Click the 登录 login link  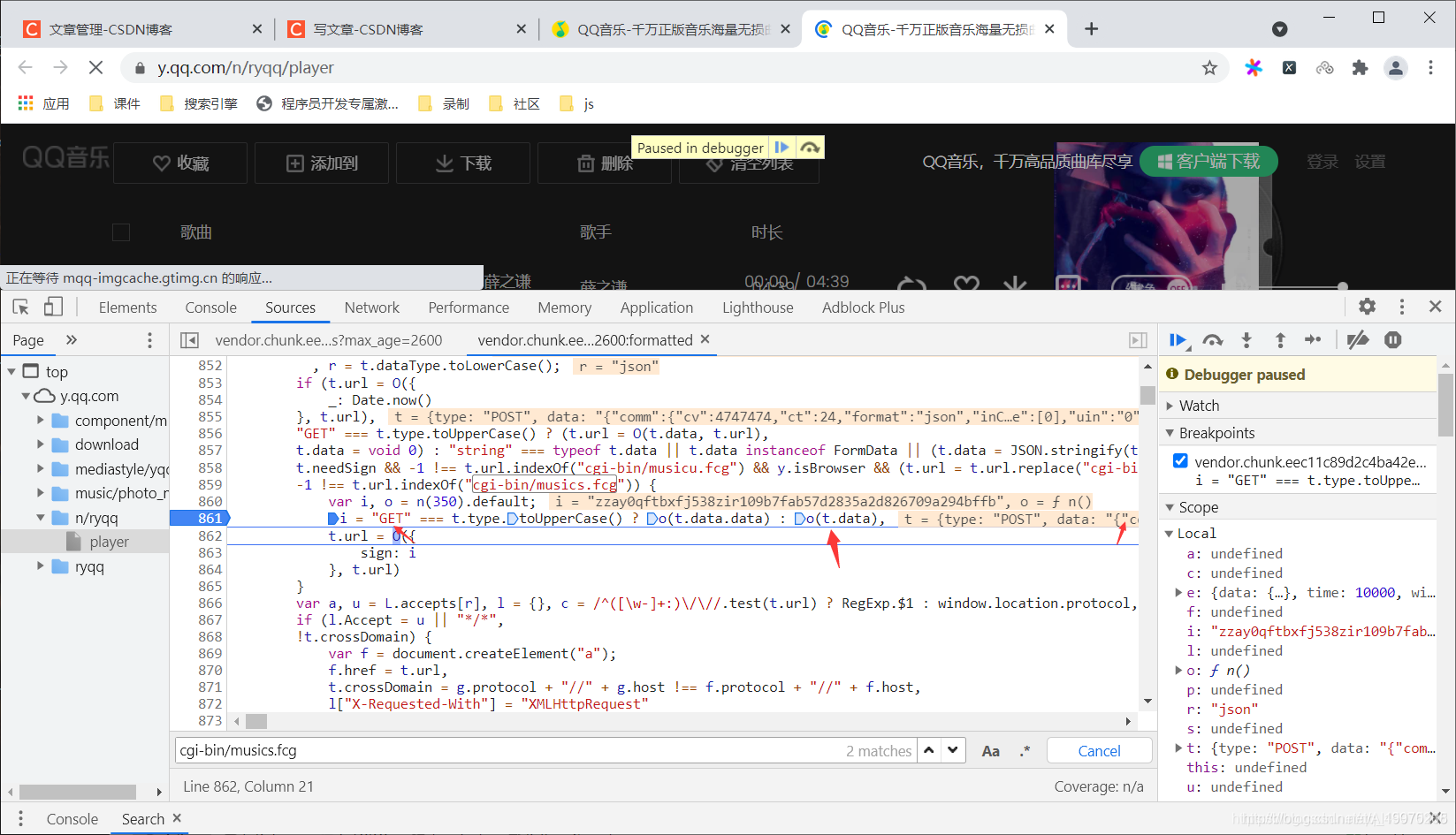coord(1322,162)
